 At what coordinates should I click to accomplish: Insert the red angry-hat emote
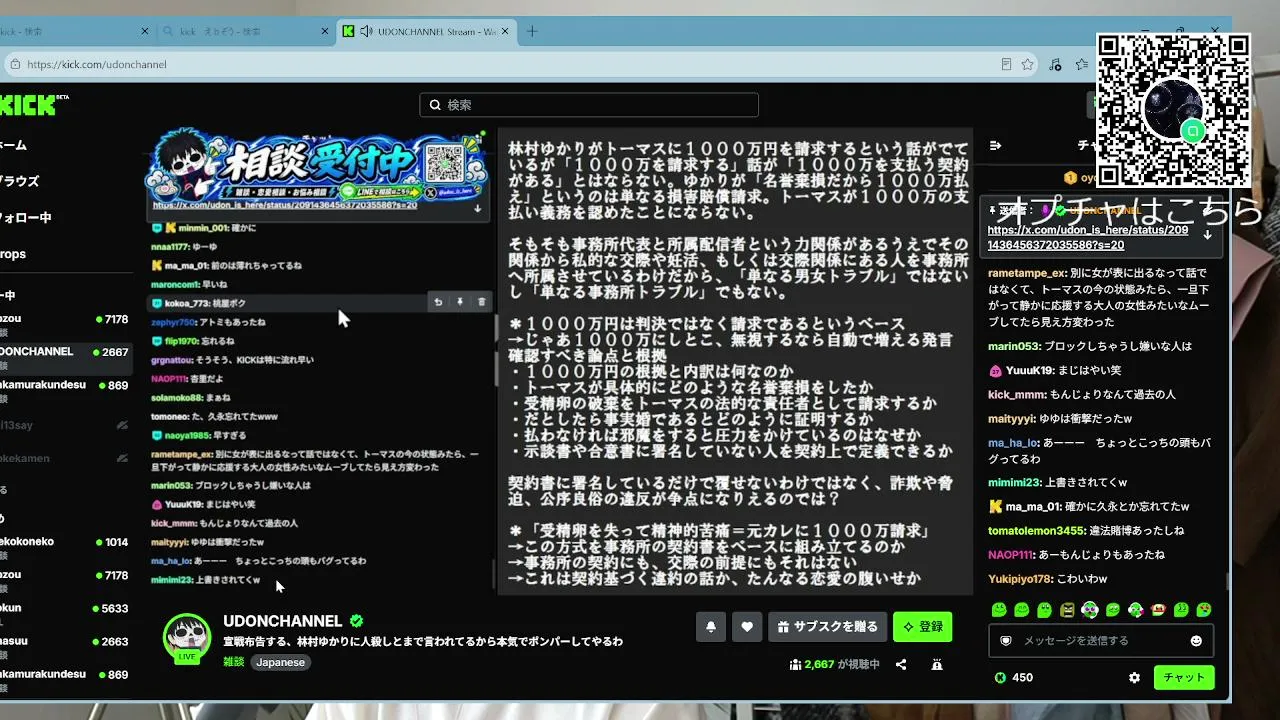coord(1159,610)
